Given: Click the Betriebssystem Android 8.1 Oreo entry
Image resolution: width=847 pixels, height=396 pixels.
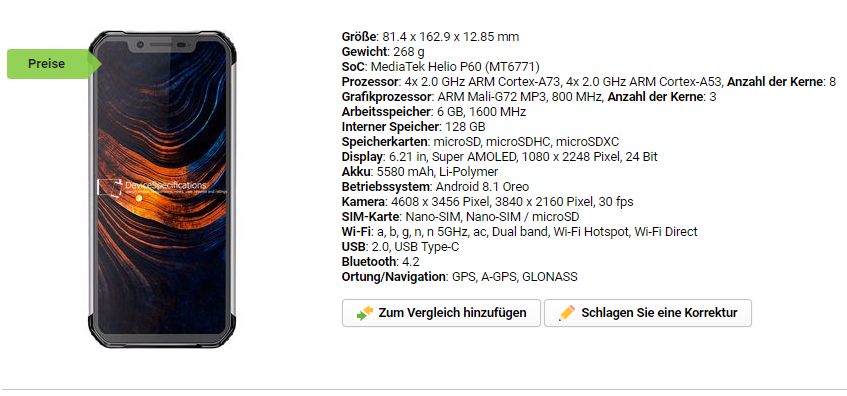Looking at the screenshot, I should 435,187.
